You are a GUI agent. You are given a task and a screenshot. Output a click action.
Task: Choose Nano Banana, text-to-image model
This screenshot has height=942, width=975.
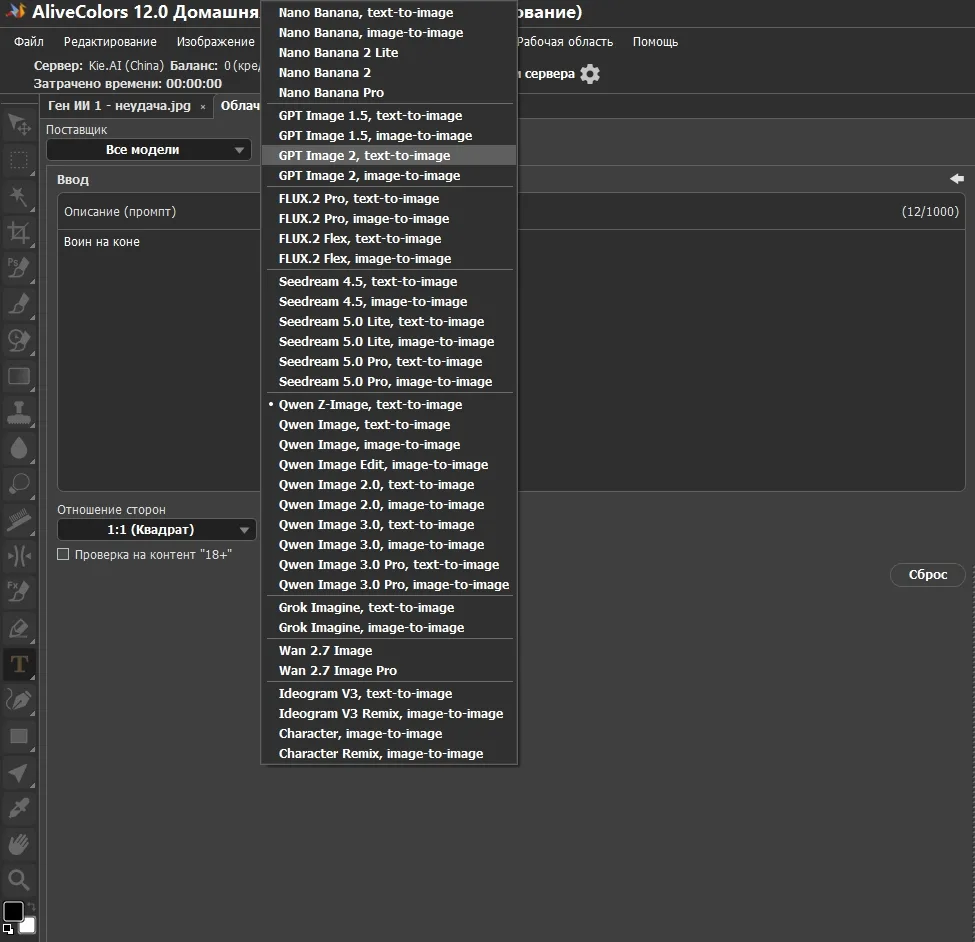(x=389, y=12)
